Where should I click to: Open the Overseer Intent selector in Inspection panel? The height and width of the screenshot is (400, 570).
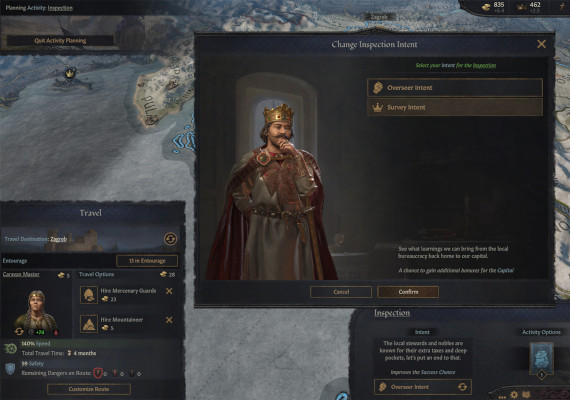[422, 387]
